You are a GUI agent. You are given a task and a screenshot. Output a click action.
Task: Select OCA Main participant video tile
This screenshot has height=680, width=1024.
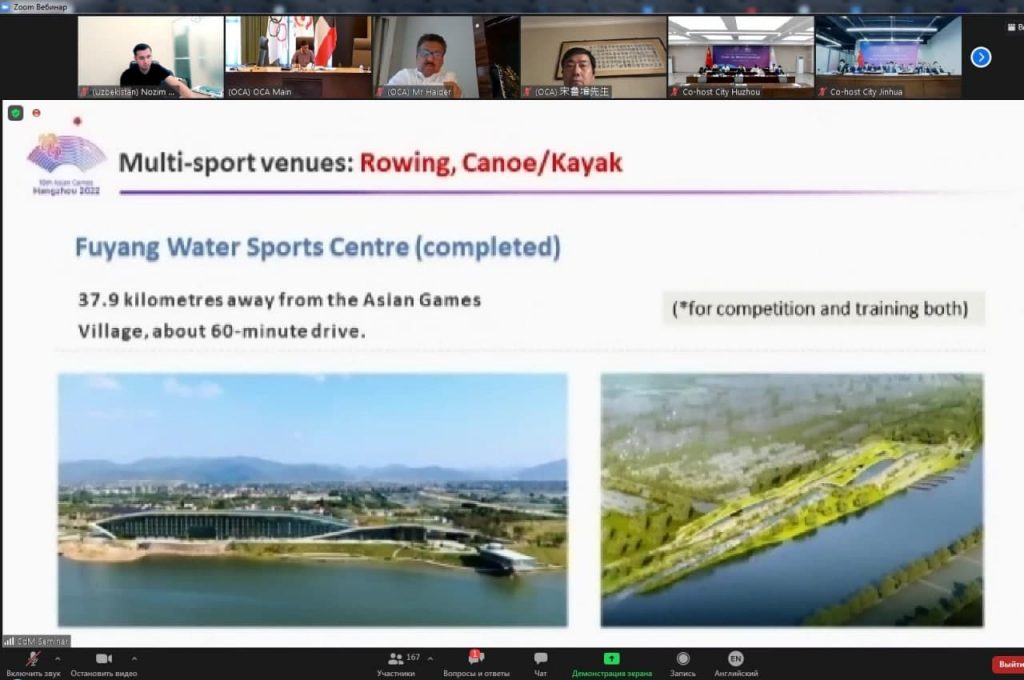(x=297, y=56)
